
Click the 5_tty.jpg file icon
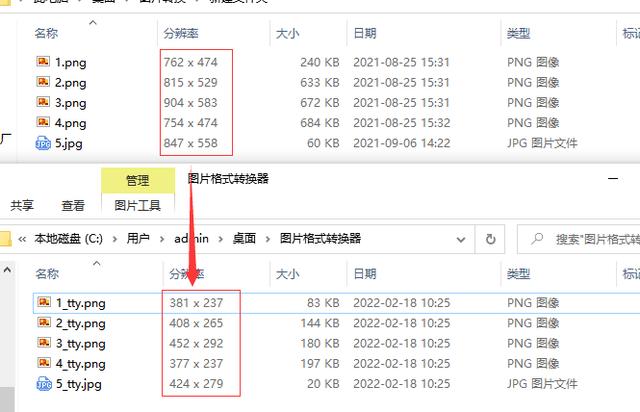[x=44, y=384]
